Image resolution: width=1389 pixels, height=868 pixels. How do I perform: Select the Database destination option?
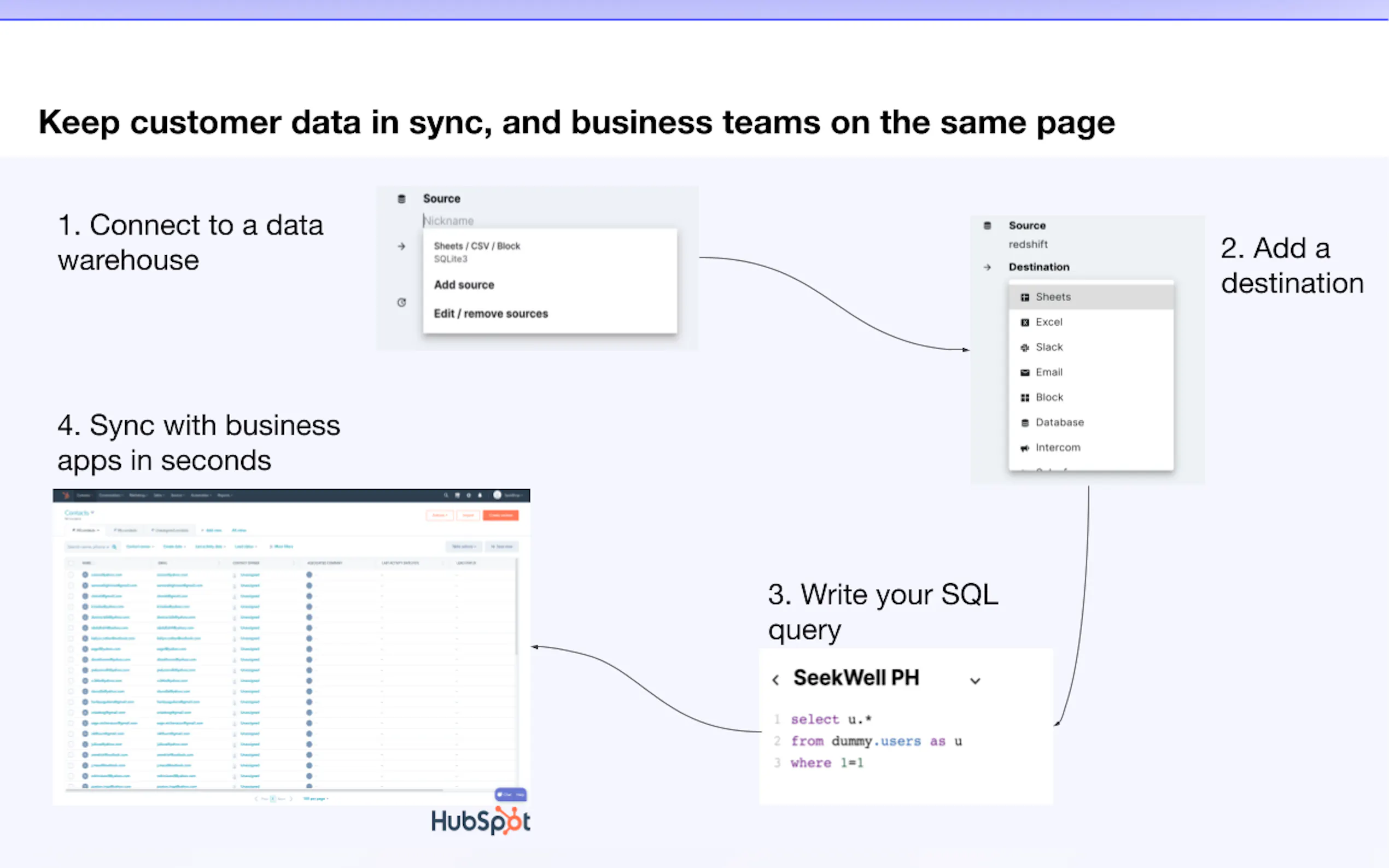pos(1059,423)
